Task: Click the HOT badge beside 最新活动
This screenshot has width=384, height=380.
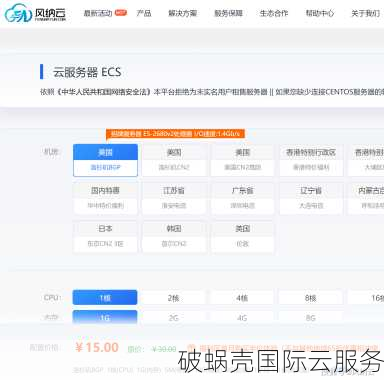Action: [121, 13]
